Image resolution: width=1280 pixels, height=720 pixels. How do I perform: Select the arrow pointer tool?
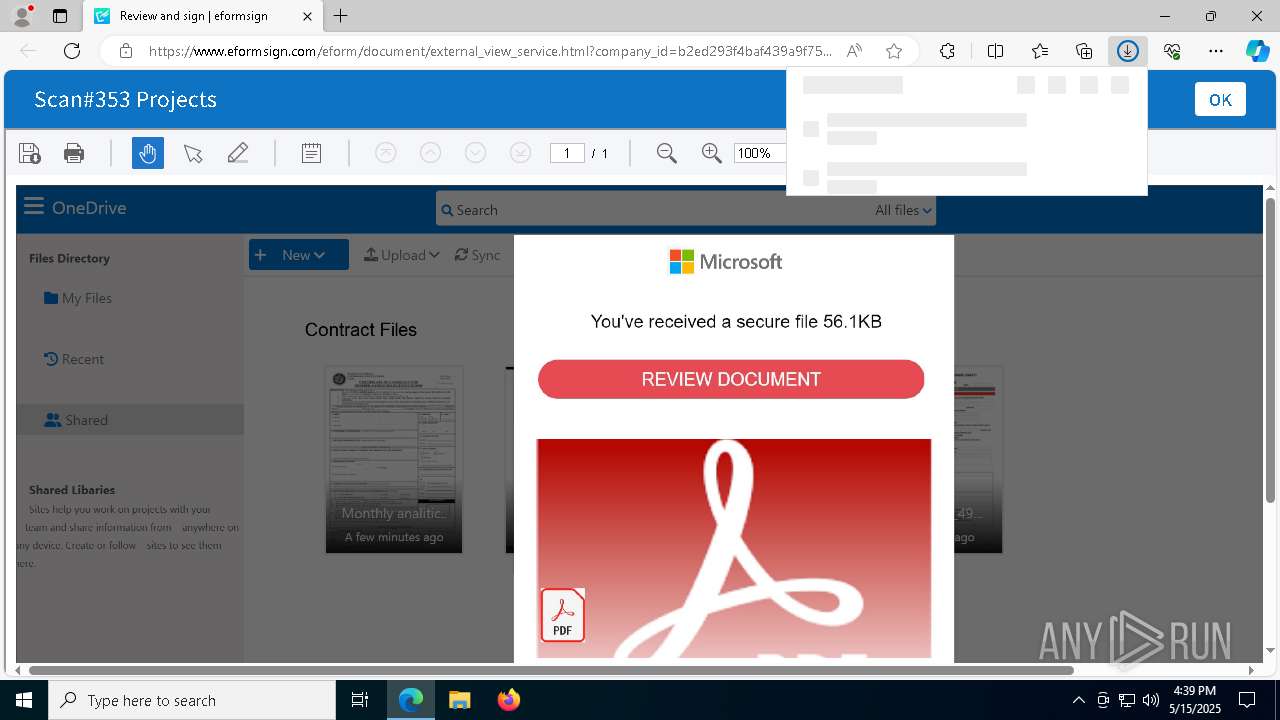[193, 153]
